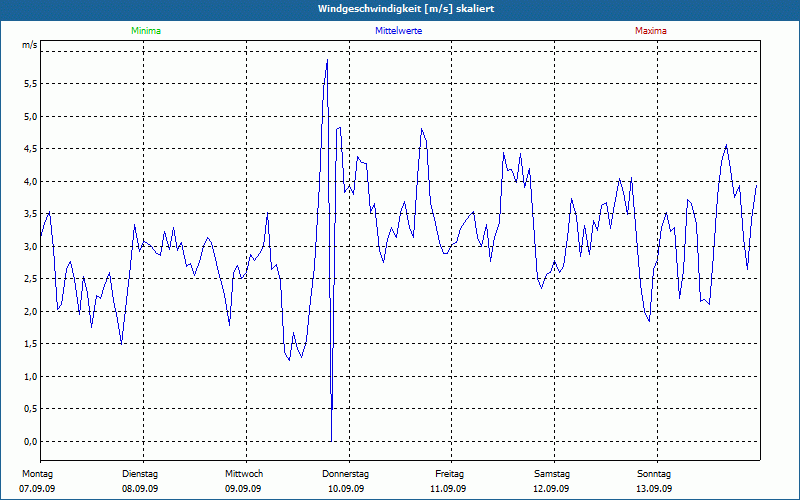This screenshot has height=500, width=800.
Task: Click the green Minima legend label
Action: tap(146, 31)
